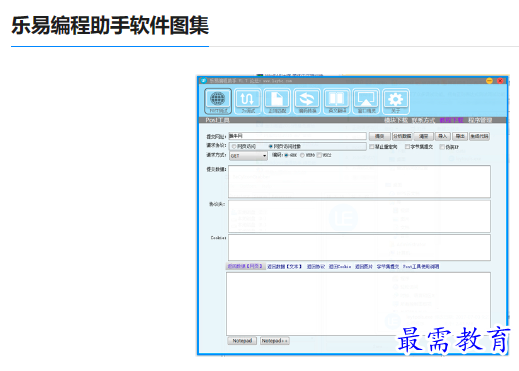Click the 生成代码 button
This screenshot has height=371, width=519.
point(479,136)
